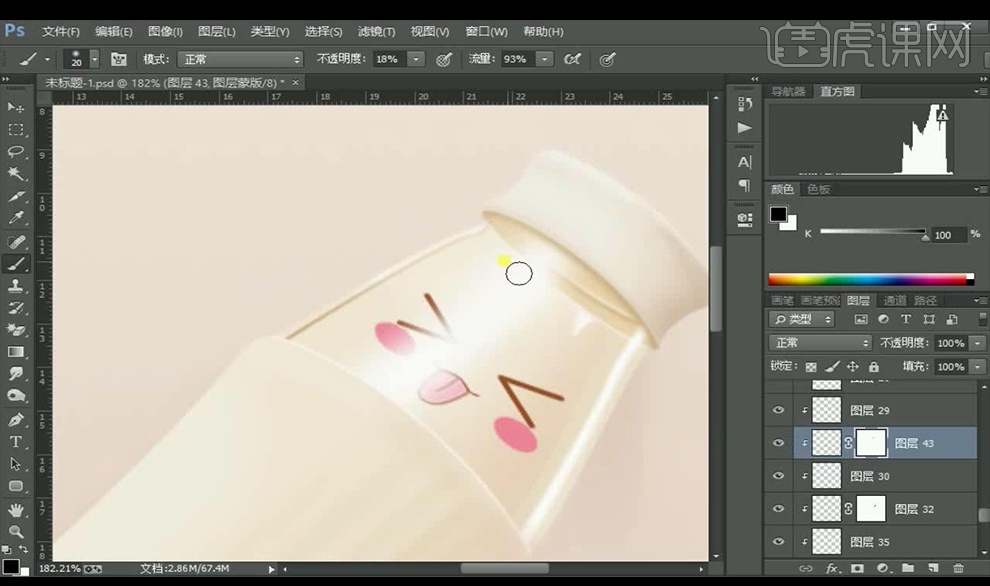Select the Zoom tool in toolbox

pos(16,532)
